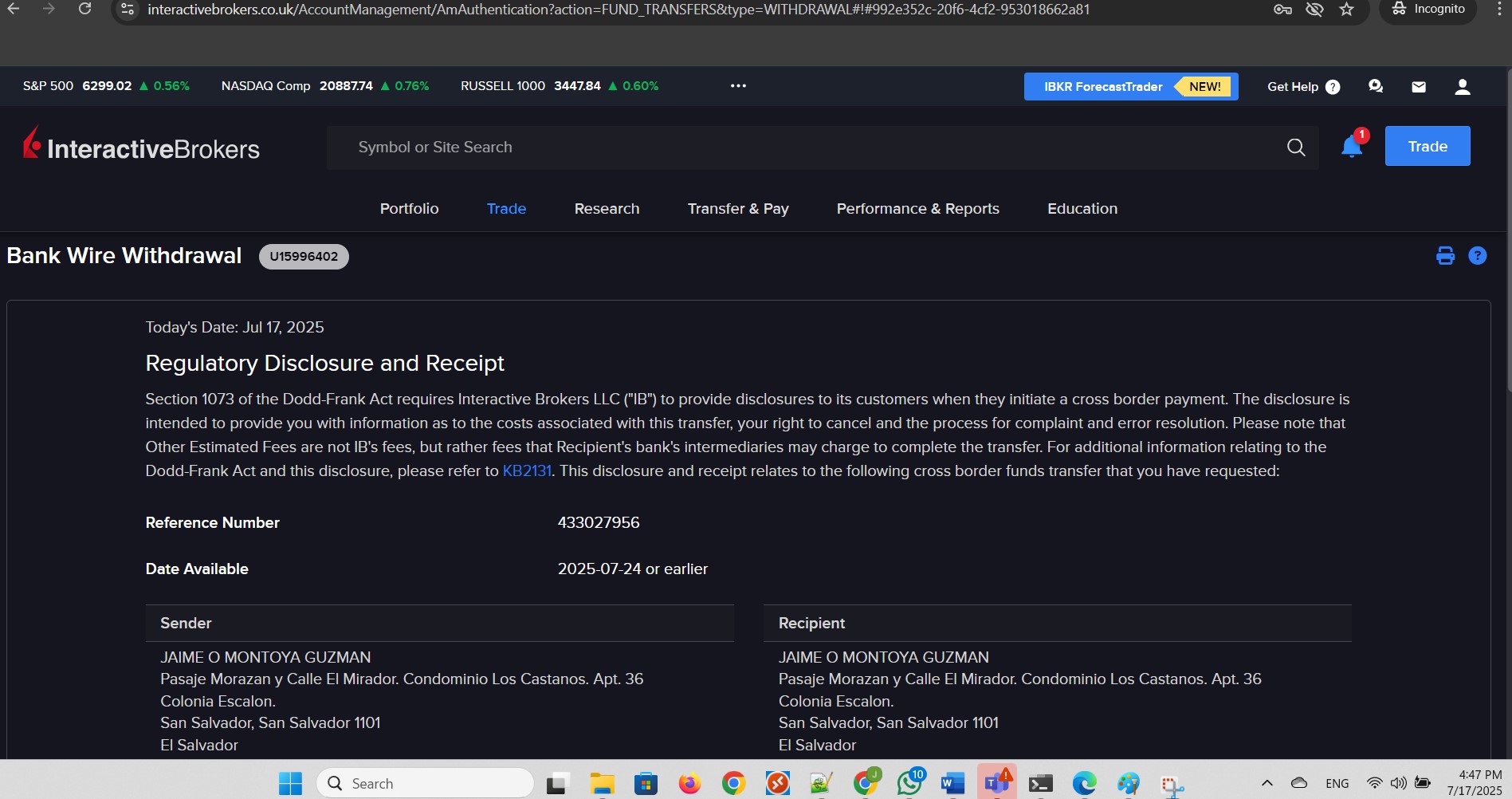Open Task View on taskbar

point(557,784)
